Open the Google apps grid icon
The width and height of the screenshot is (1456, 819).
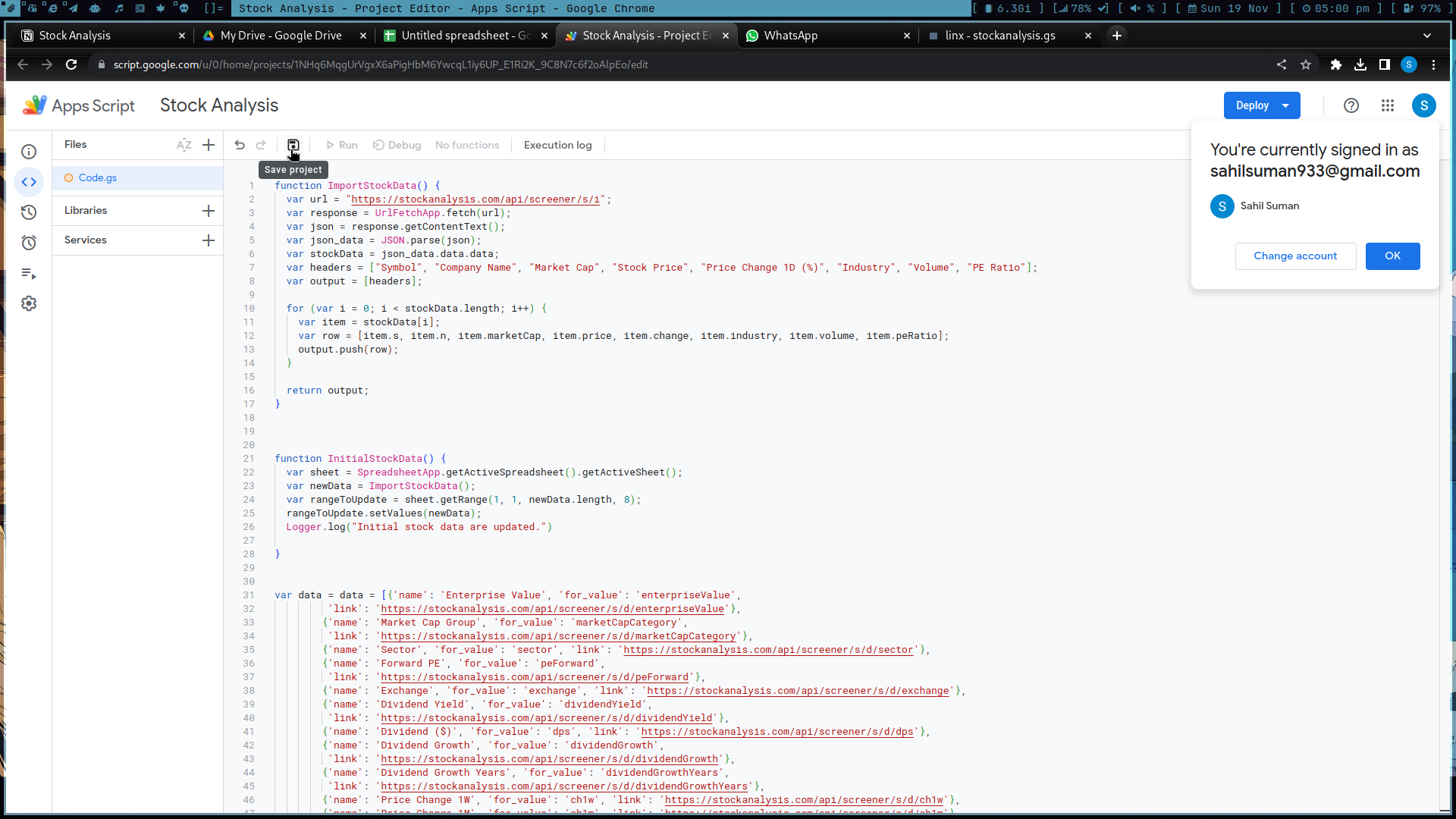pos(1388,105)
